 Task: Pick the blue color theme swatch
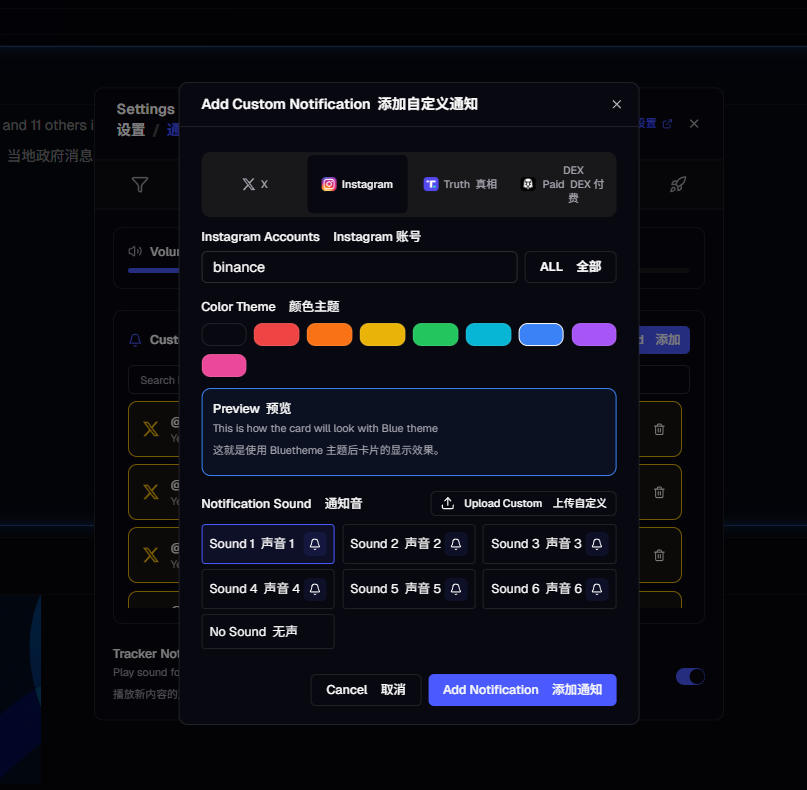[x=541, y=335]
